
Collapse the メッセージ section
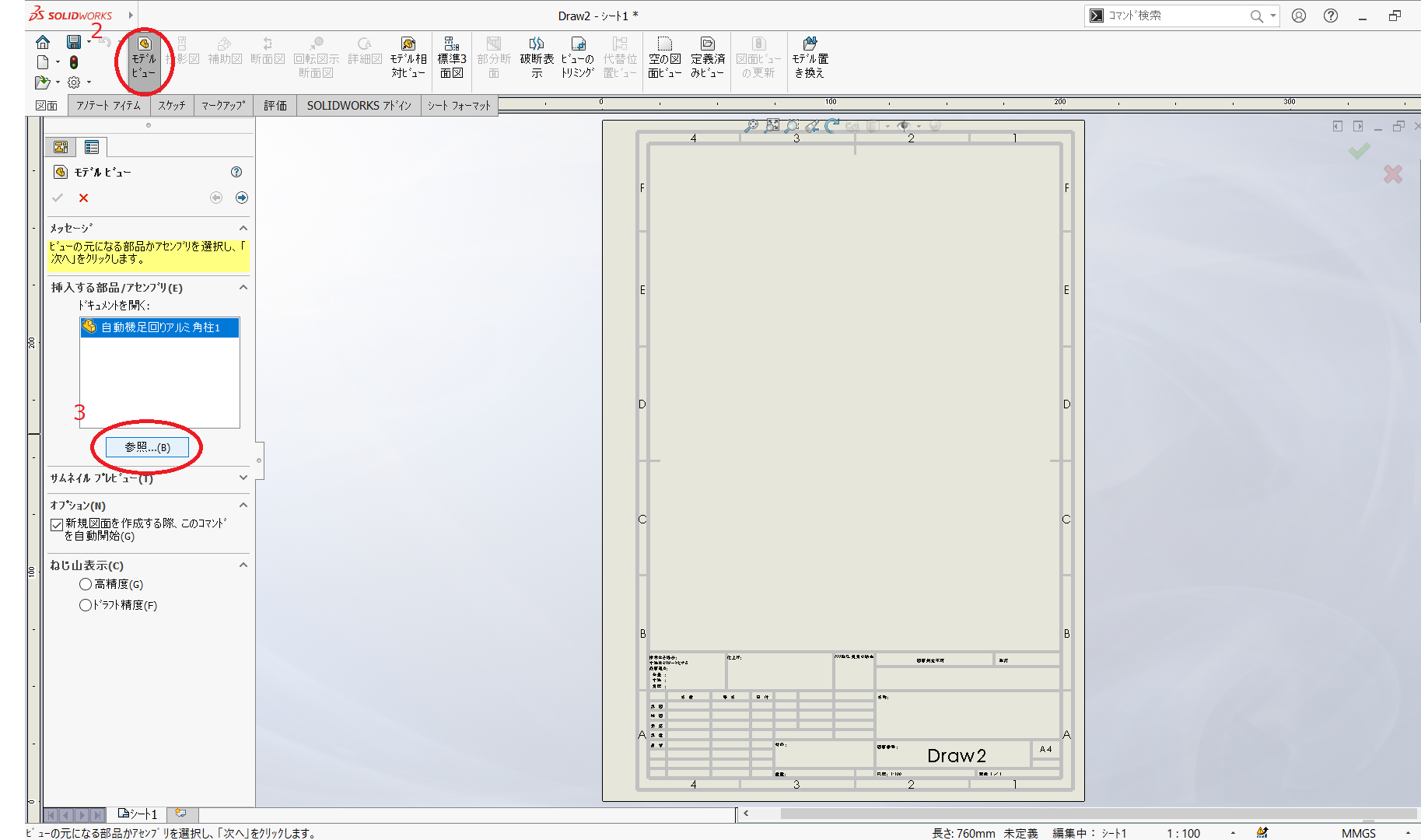(243, 228)
